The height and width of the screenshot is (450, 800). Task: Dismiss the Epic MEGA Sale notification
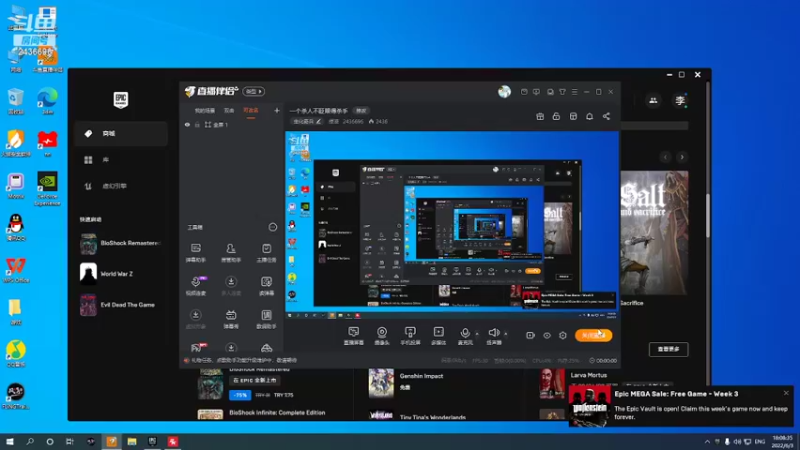[786, 393]
